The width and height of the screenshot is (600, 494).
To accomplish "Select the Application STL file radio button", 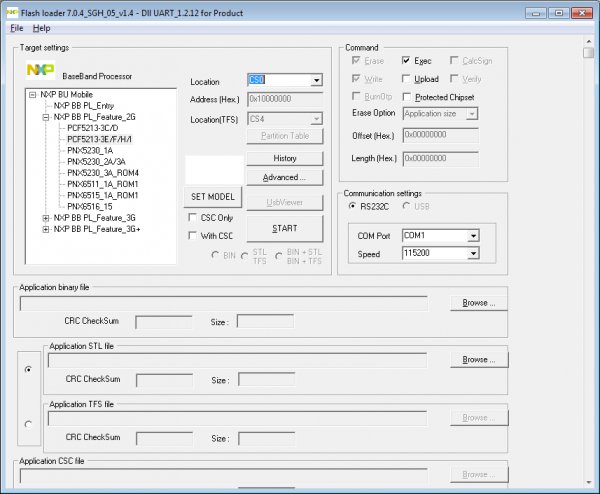I will coord(28,370).
